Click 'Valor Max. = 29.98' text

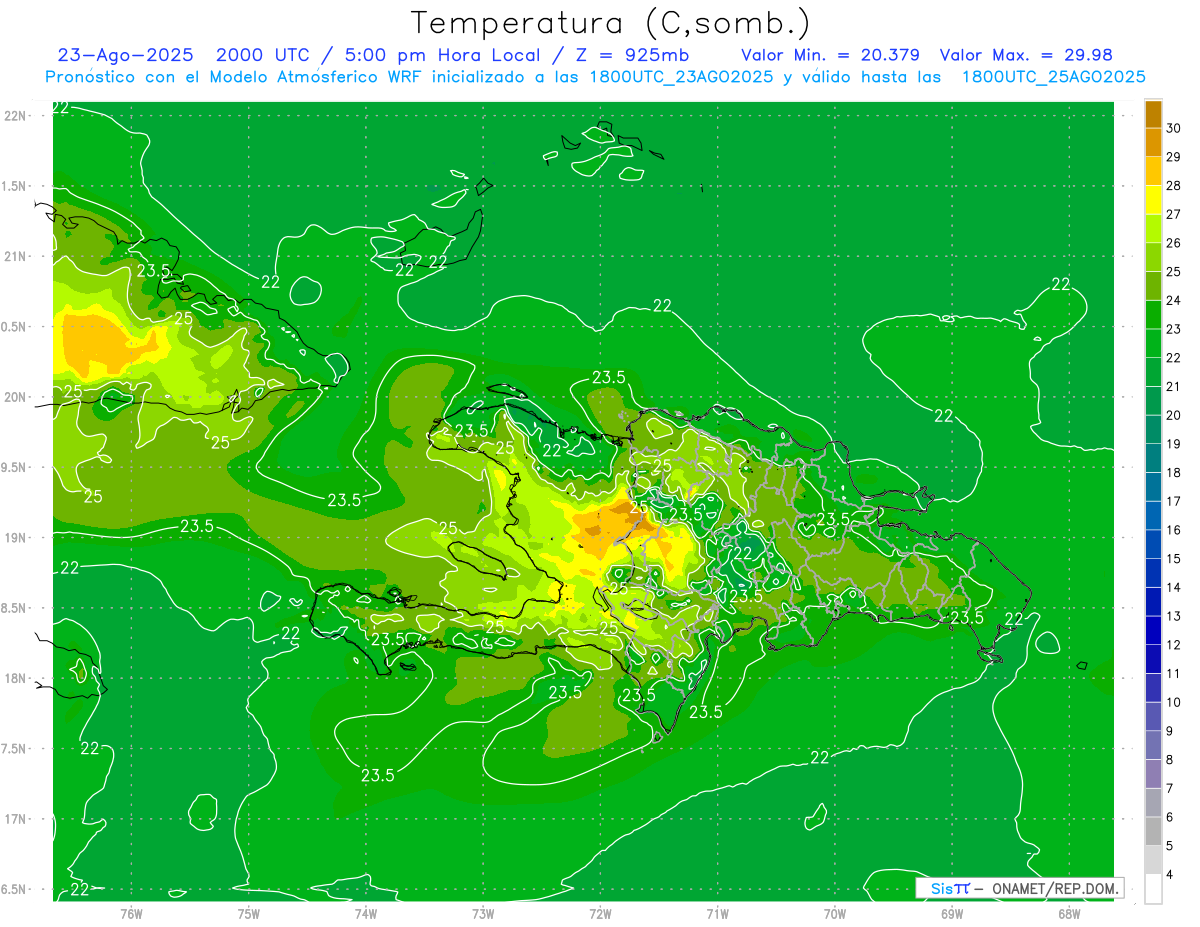[1027, 55]
